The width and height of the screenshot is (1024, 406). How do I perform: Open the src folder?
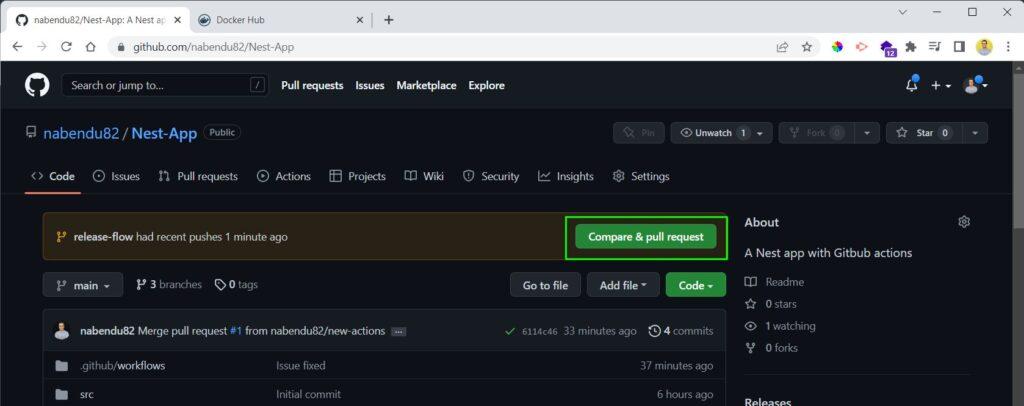[87, 394]
